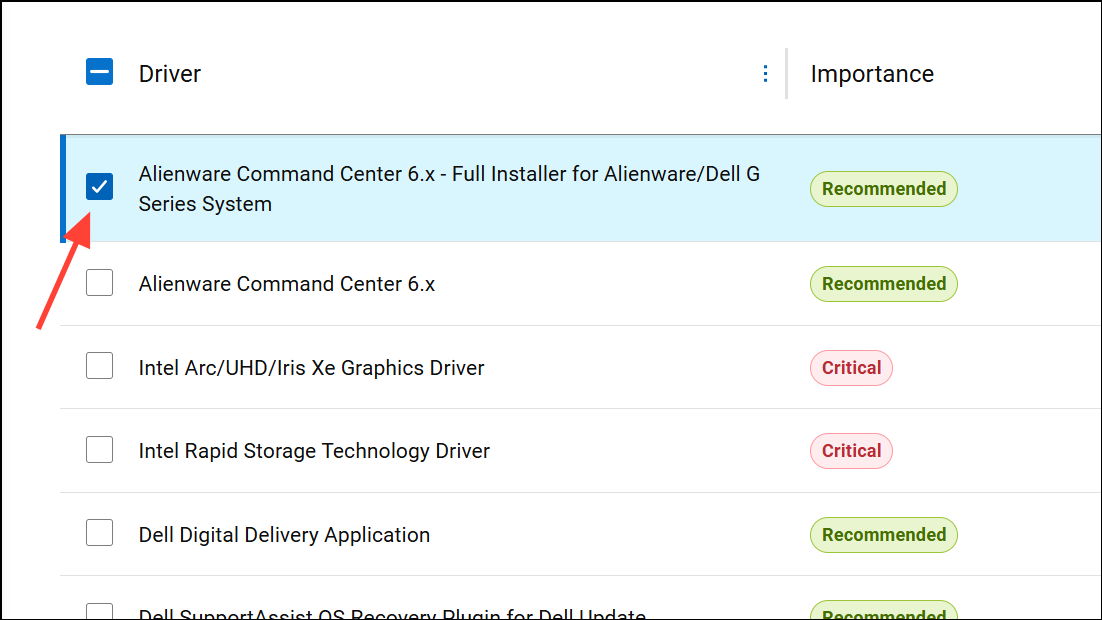Click the Recommended badge on Alienware Command Center 6.x
The width and height of the screenshot is (1102, 620).
tap(883, 284)
